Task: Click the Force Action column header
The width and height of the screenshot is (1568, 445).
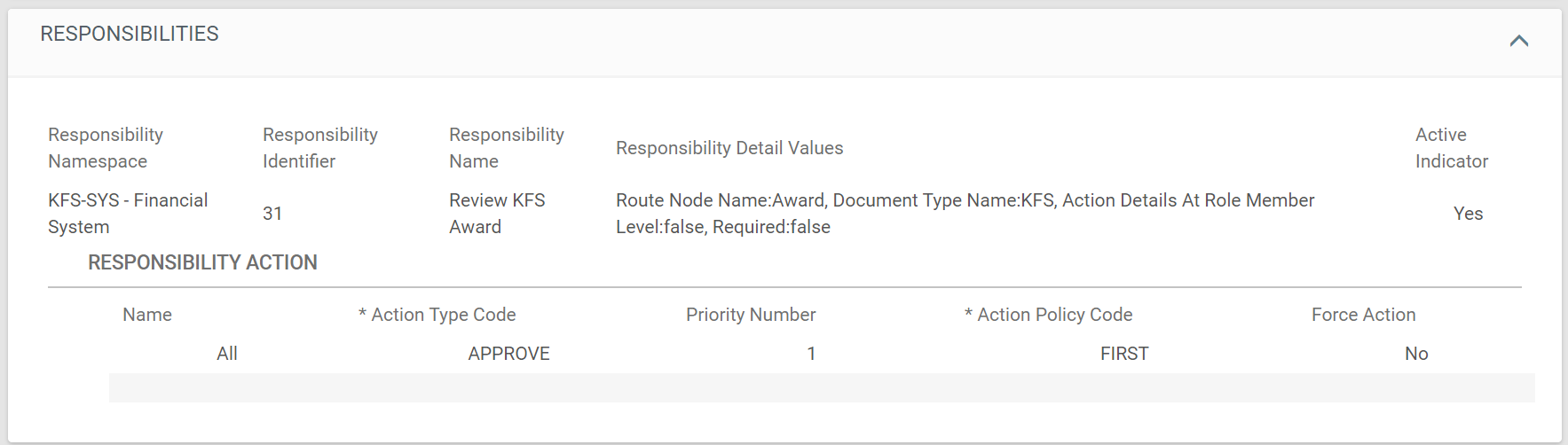Action: (1364, 315)
